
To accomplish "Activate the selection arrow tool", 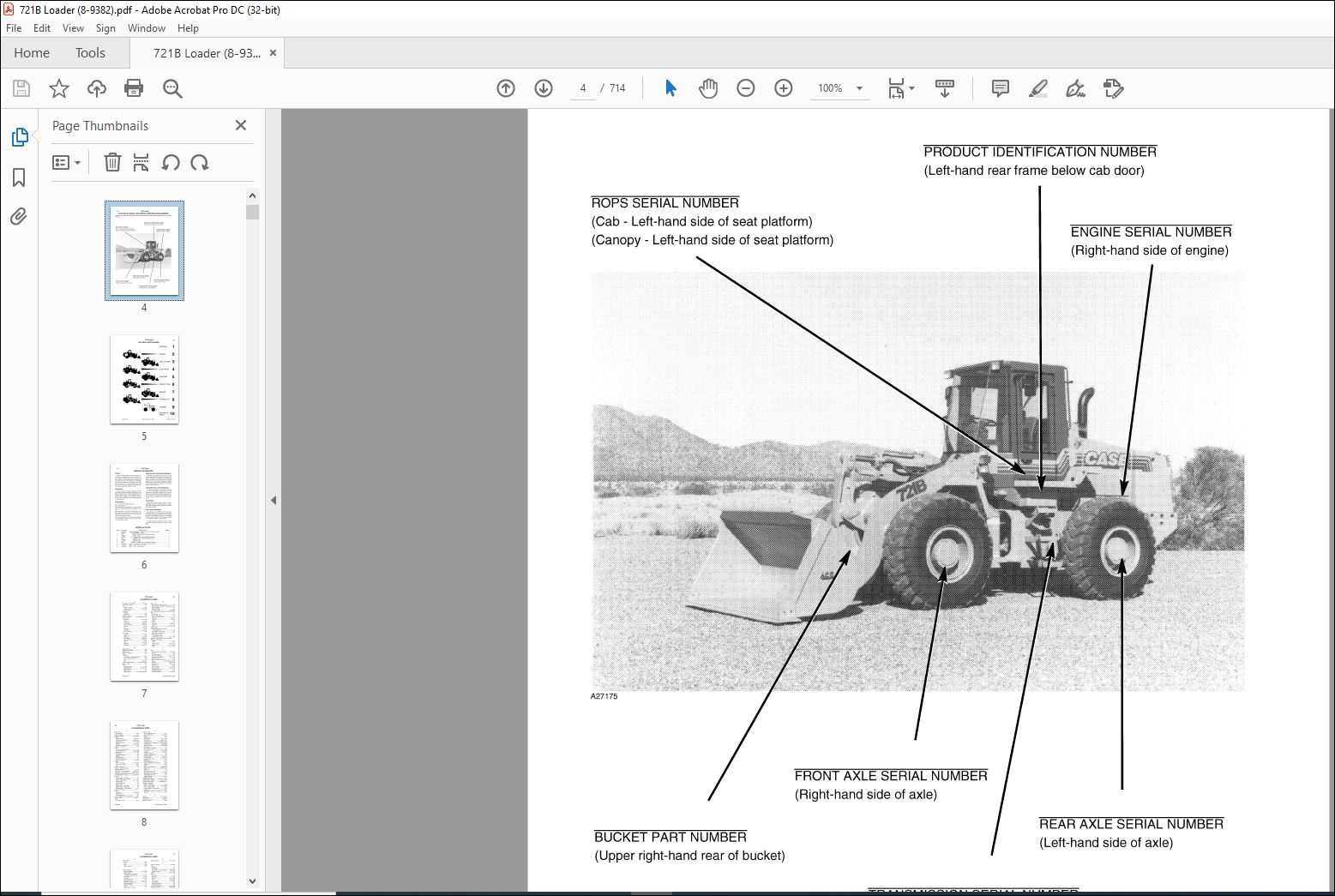I will point(671,88).
